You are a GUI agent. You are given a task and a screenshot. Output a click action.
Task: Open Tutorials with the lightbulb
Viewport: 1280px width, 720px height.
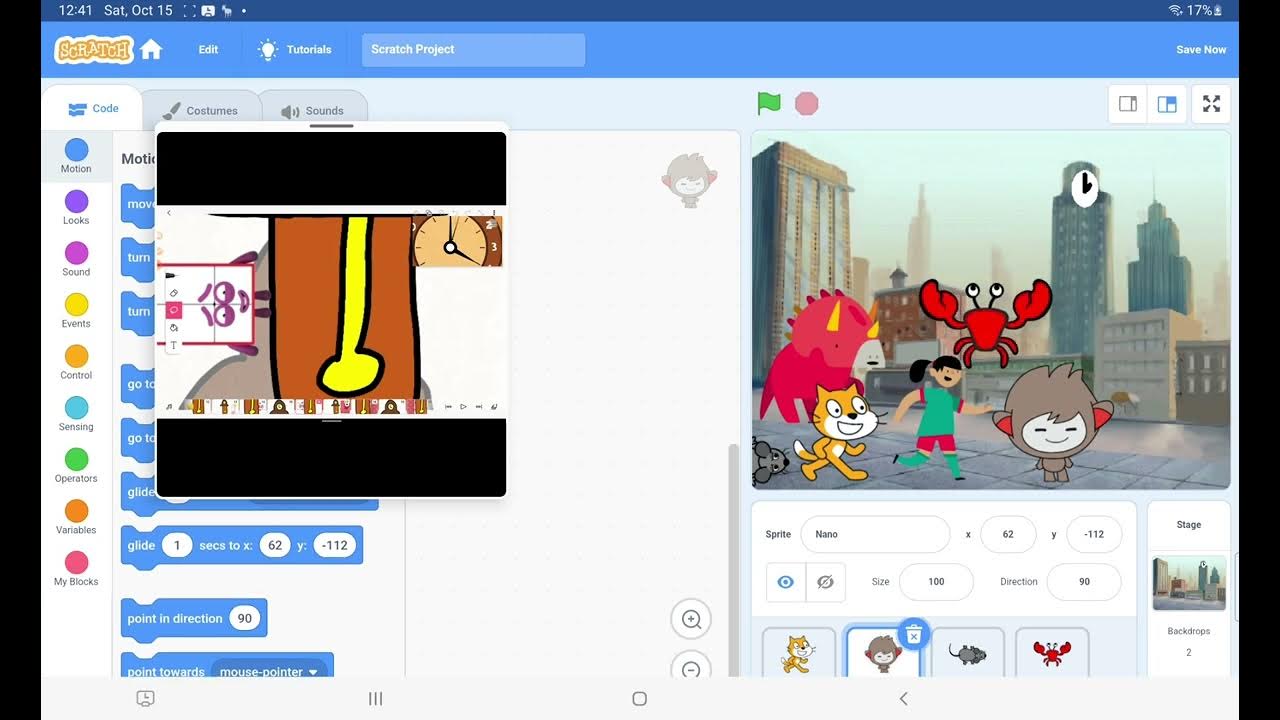pos(294,49)
